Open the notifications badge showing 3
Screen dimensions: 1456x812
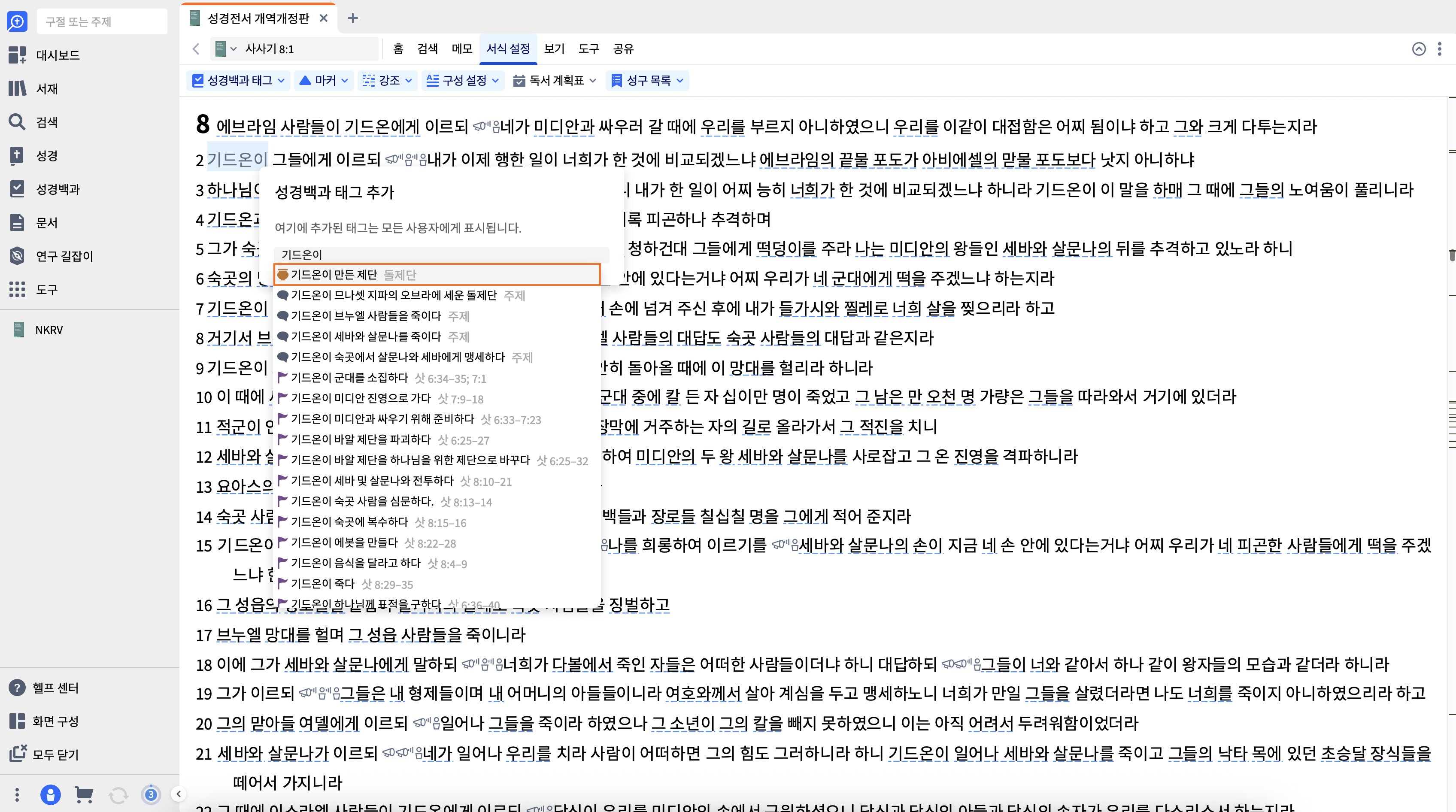point(151,795)
